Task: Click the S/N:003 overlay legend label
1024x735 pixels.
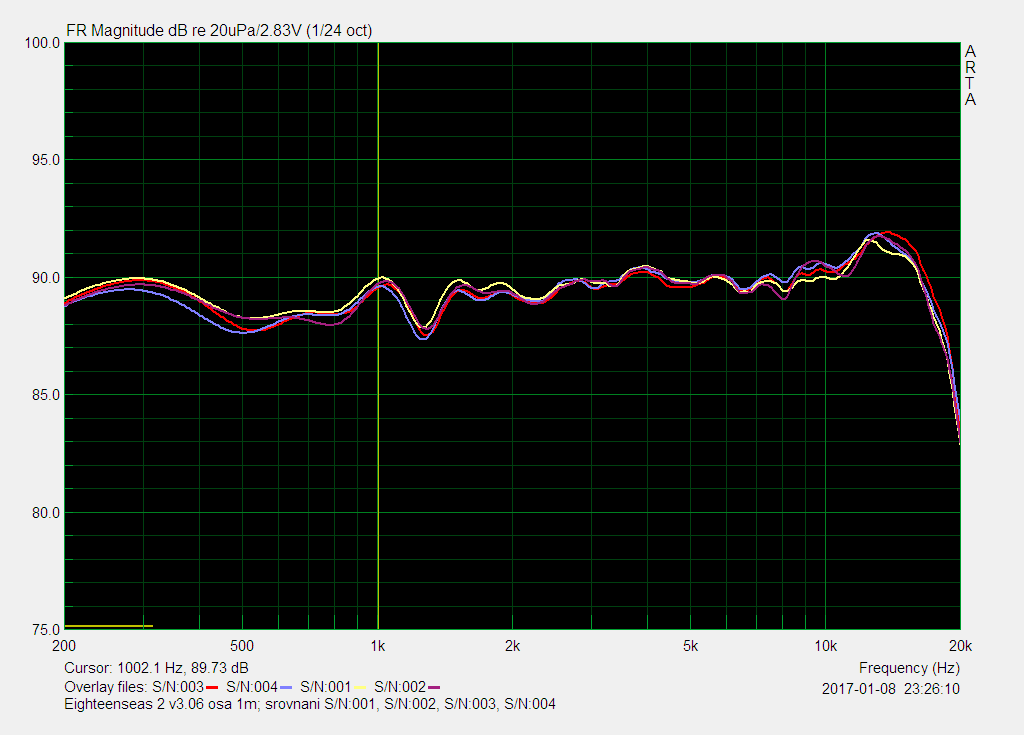Action: pyautogui.click(x=178, y=687)
